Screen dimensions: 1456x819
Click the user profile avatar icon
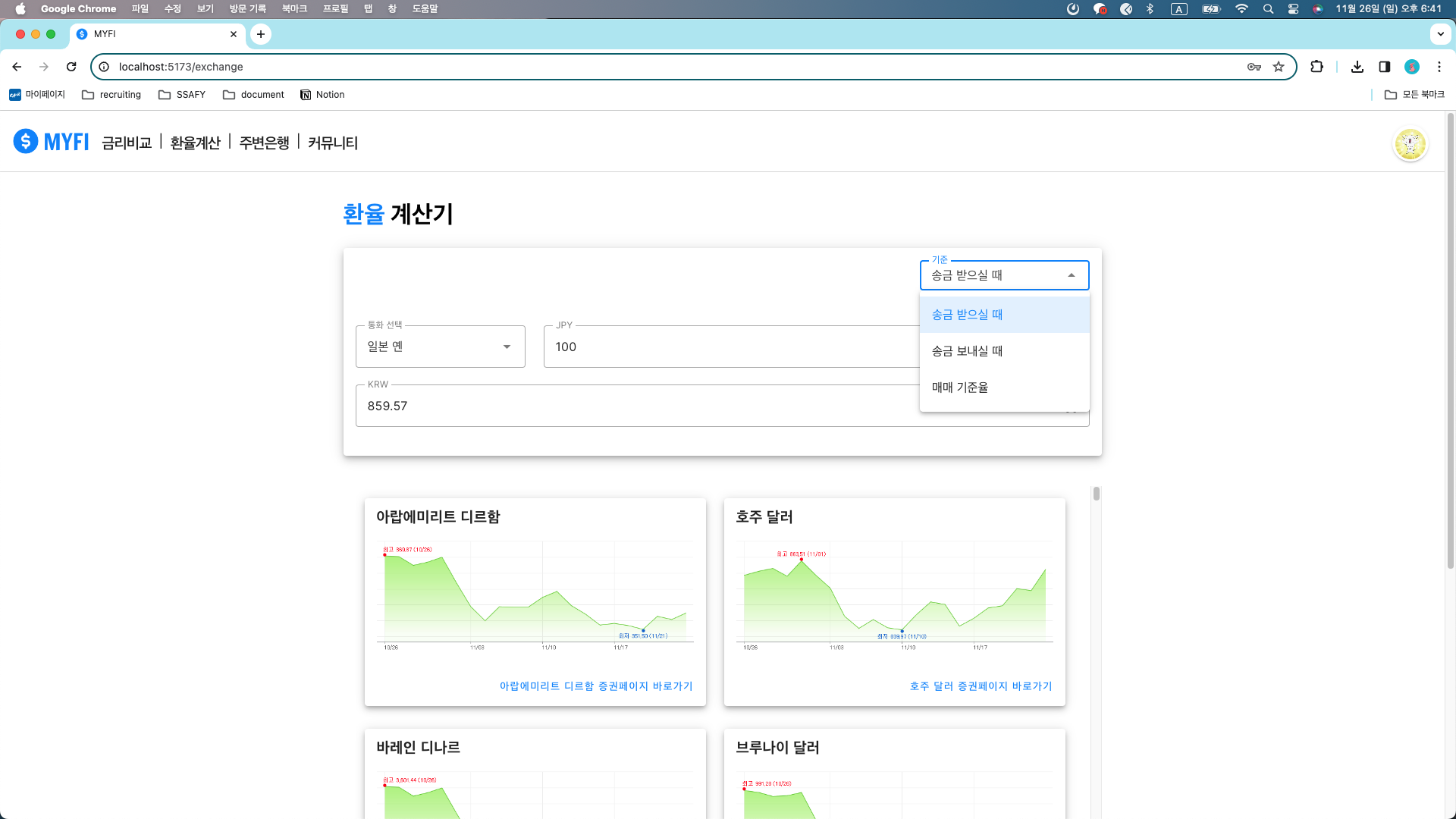coord(1410,144)
